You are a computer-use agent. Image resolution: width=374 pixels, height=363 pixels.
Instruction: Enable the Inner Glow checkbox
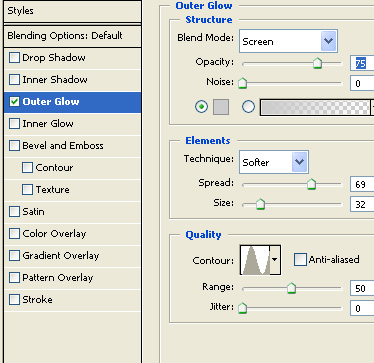[x=14, y=123]
